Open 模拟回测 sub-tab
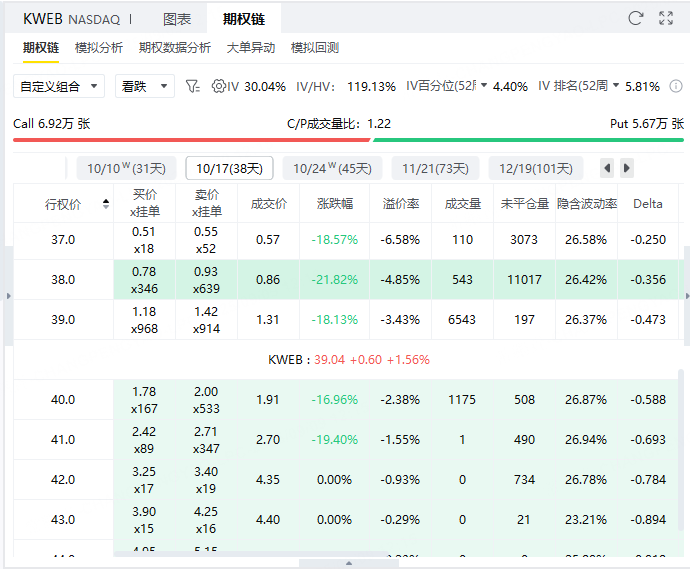 coord(315,48)
